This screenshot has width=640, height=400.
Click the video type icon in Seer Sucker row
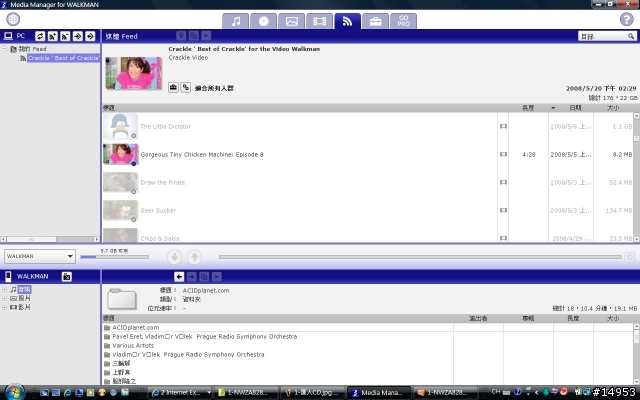point(503,210)
